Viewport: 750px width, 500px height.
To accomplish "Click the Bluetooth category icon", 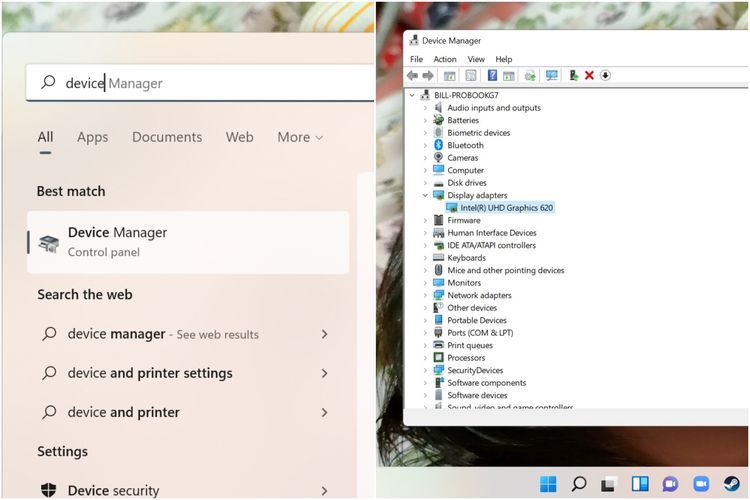I will pos(438,145).
